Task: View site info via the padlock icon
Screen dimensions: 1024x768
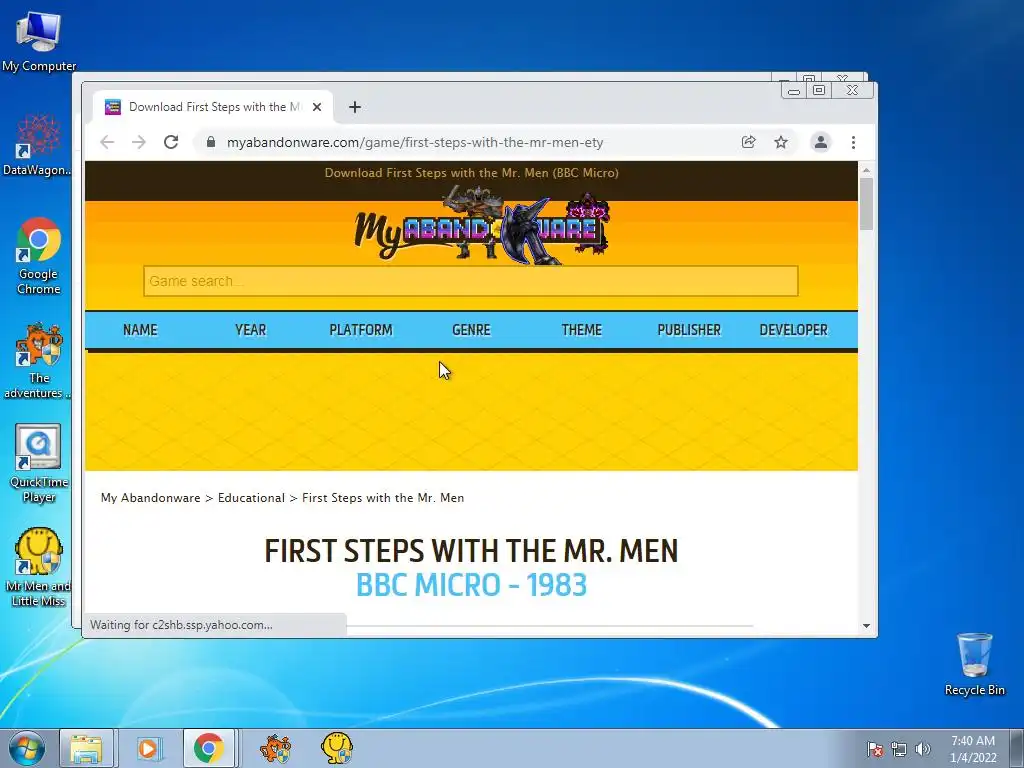Action: [x=210, y=142]
